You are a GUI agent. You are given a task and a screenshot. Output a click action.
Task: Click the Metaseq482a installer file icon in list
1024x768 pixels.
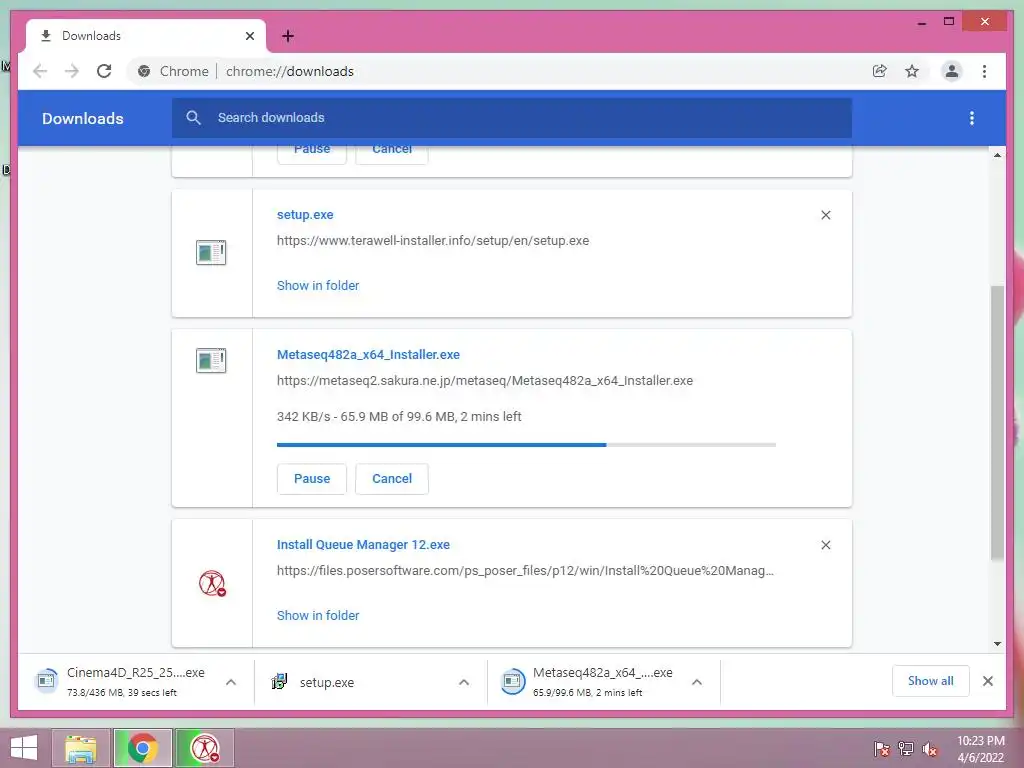click(211, 360)
